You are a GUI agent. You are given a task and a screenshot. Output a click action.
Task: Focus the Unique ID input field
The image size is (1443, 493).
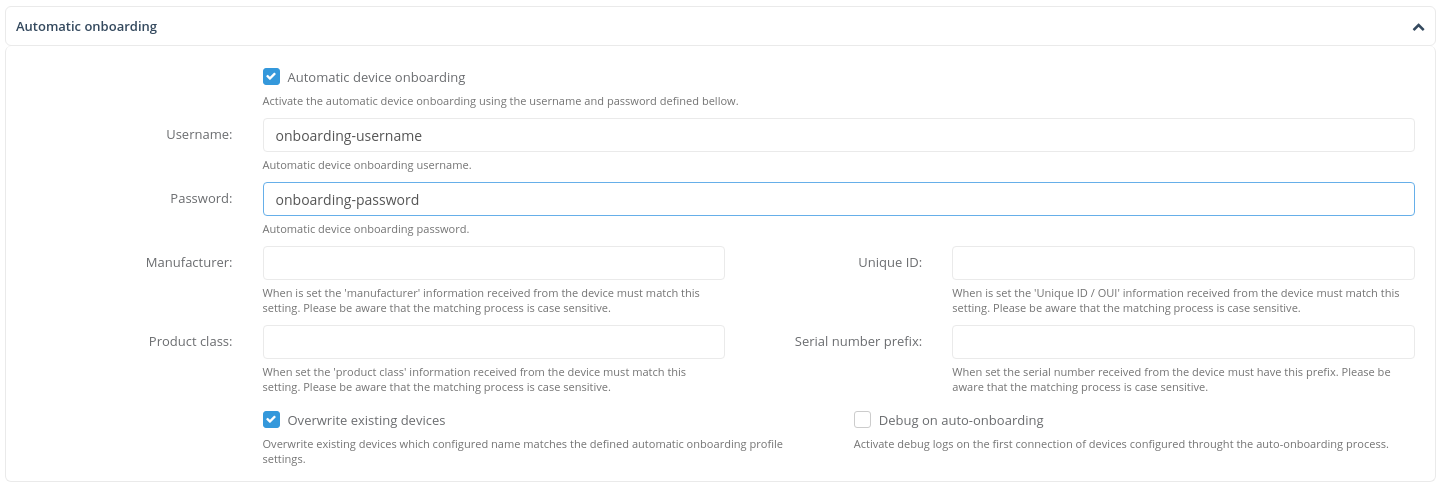point(1182,263)
